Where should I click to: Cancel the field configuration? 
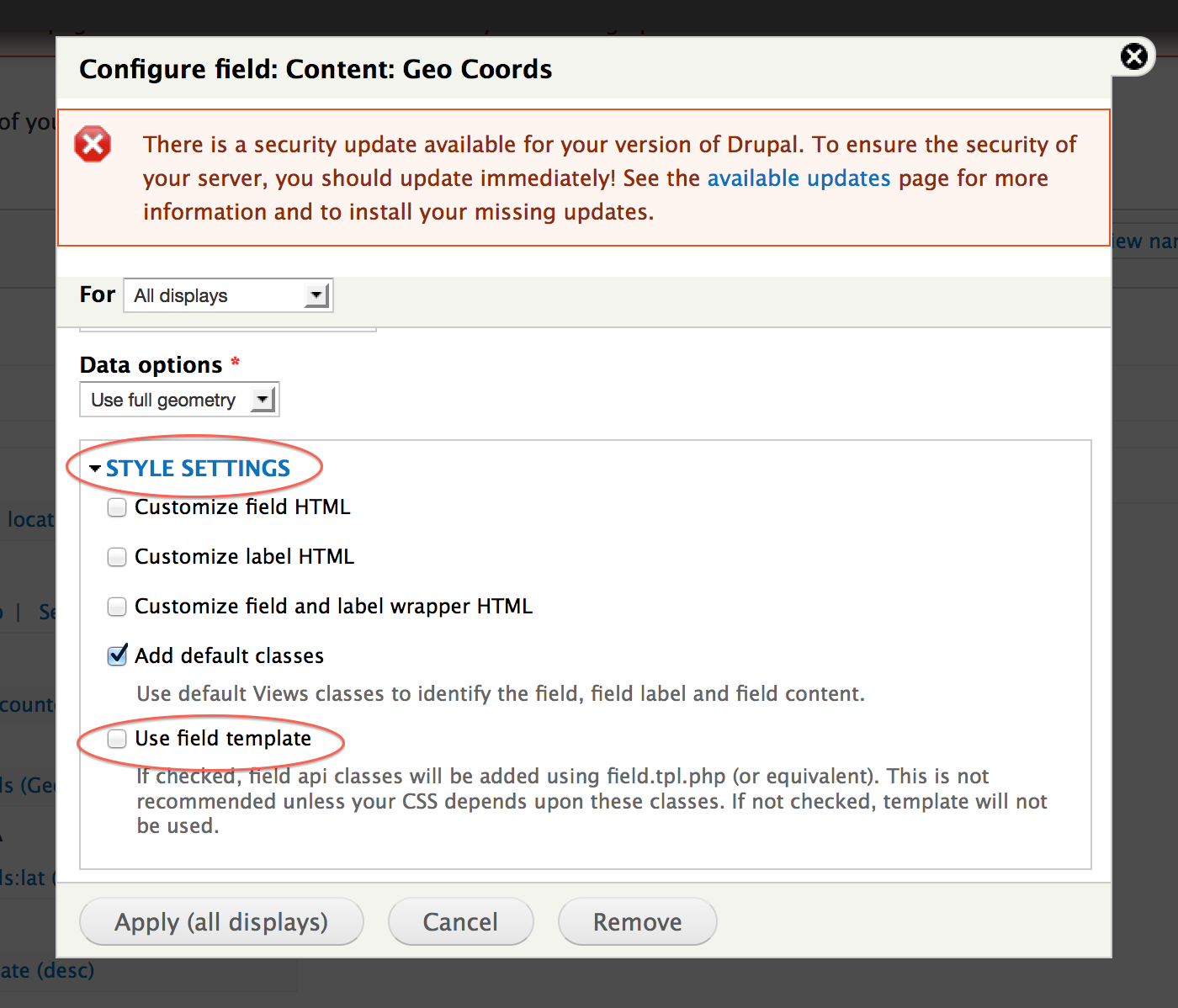click(460, 922)
